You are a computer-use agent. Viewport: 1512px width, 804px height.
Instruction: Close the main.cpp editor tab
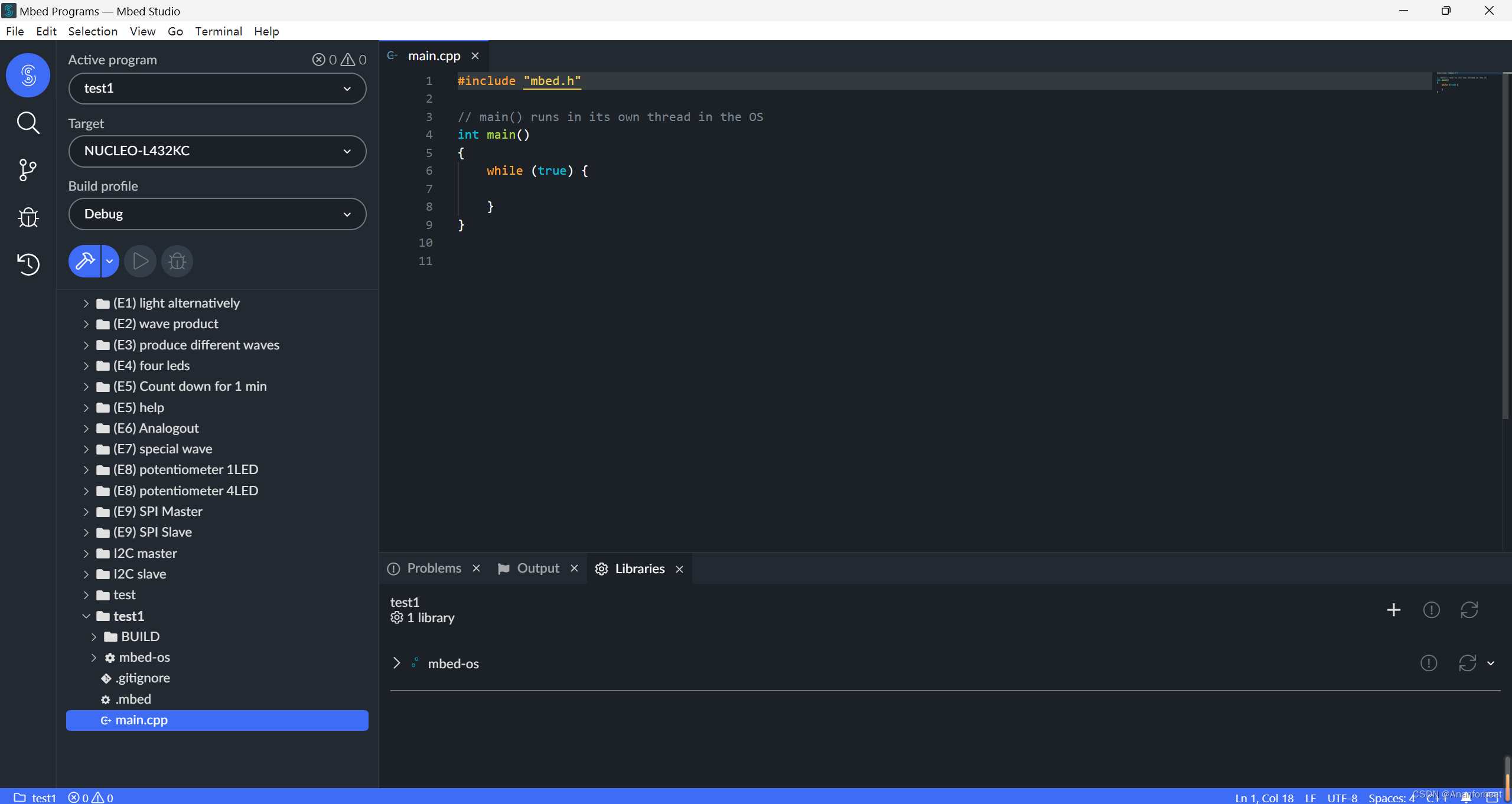point(475,55)
